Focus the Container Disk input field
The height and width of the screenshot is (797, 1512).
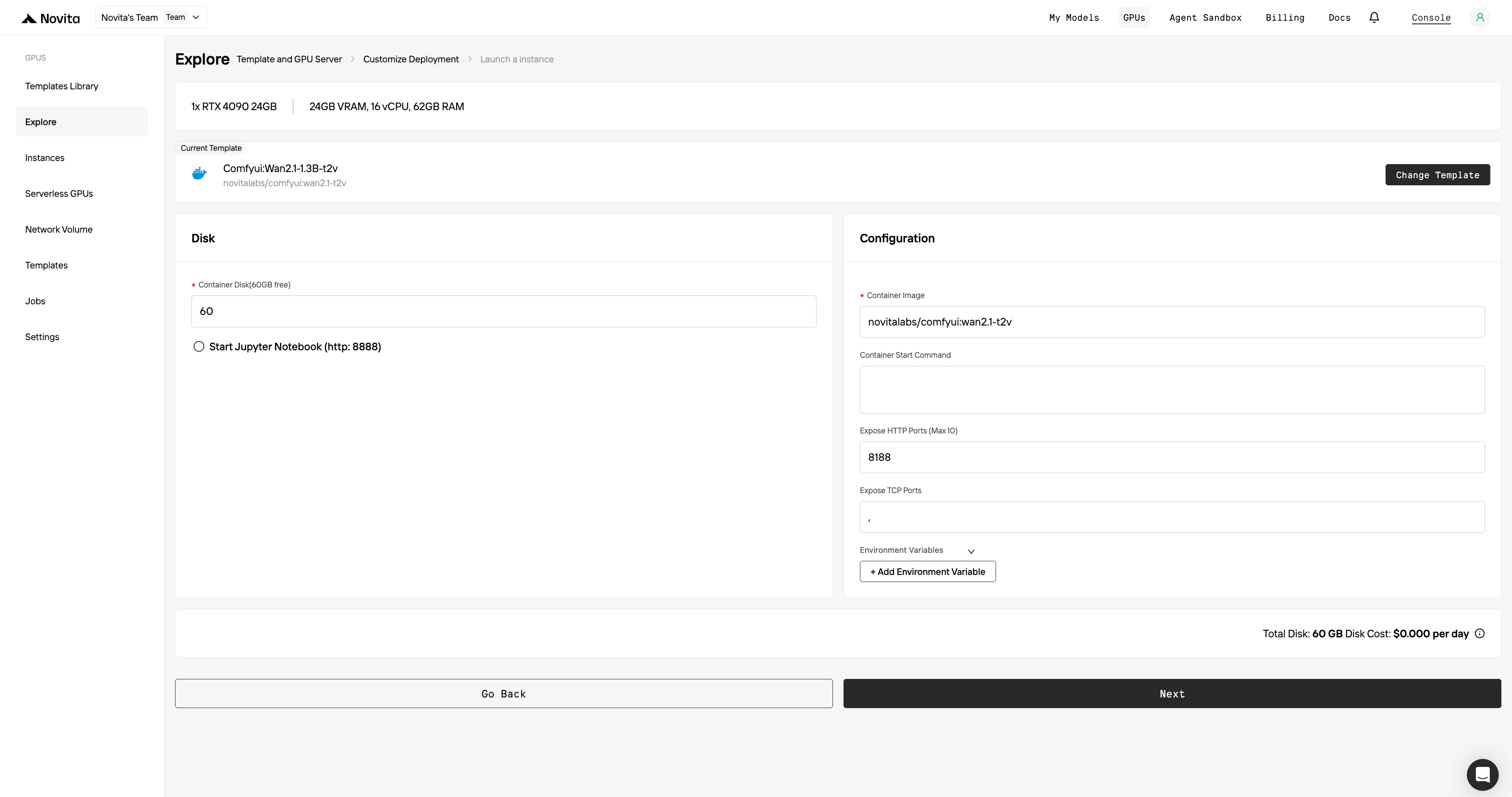504,311
